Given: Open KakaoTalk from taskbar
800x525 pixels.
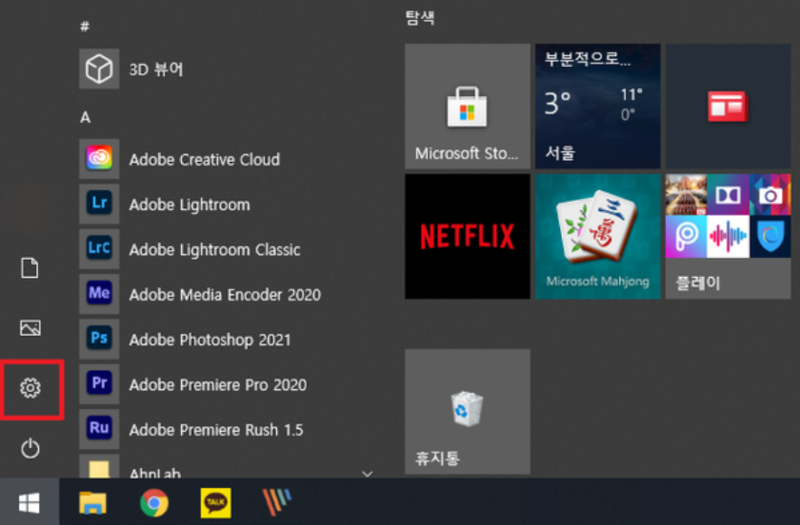Looking at the screenshot, I should point(215,503).
